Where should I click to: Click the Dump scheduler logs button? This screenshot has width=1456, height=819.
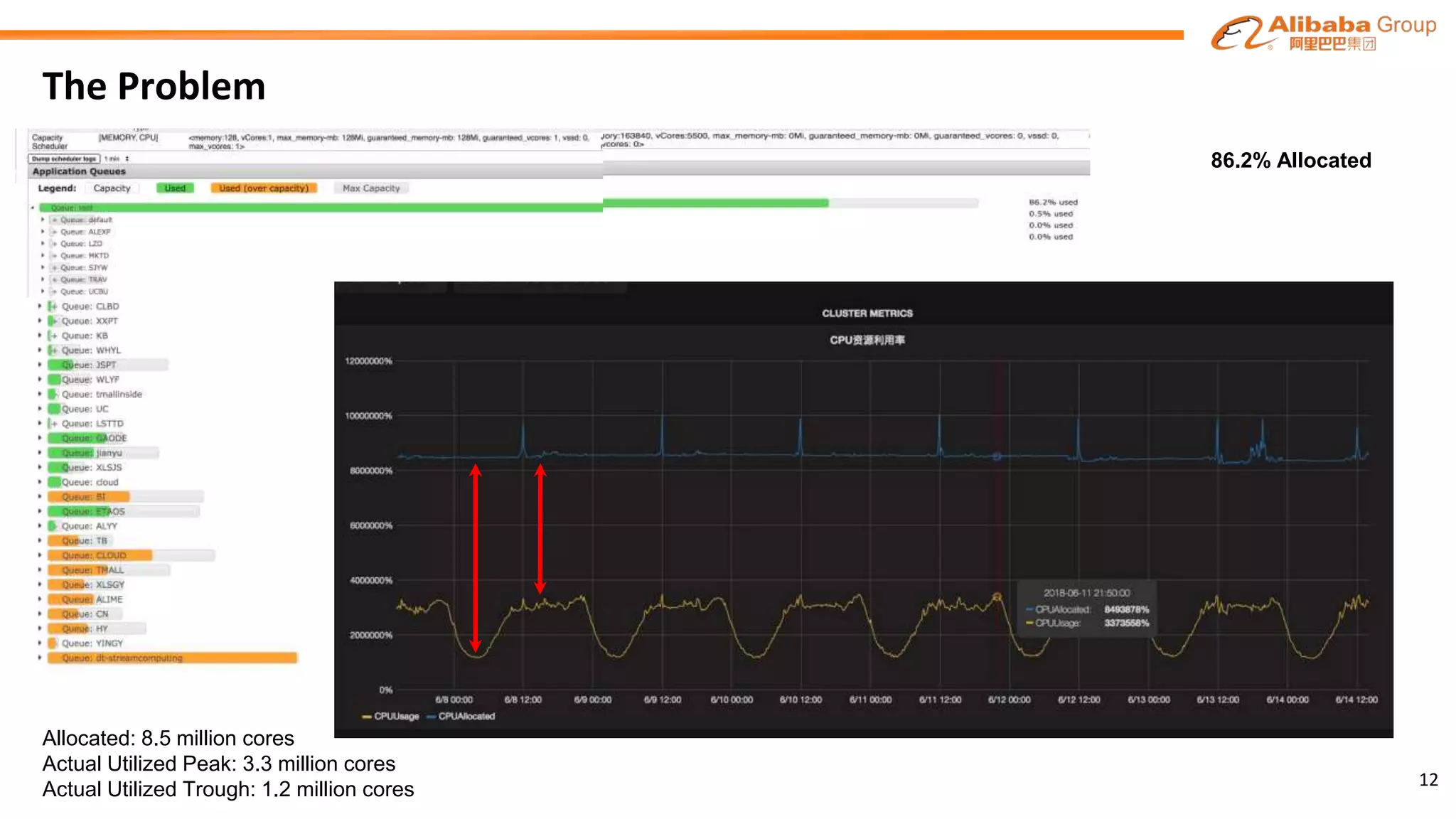[x=63, y=159]
